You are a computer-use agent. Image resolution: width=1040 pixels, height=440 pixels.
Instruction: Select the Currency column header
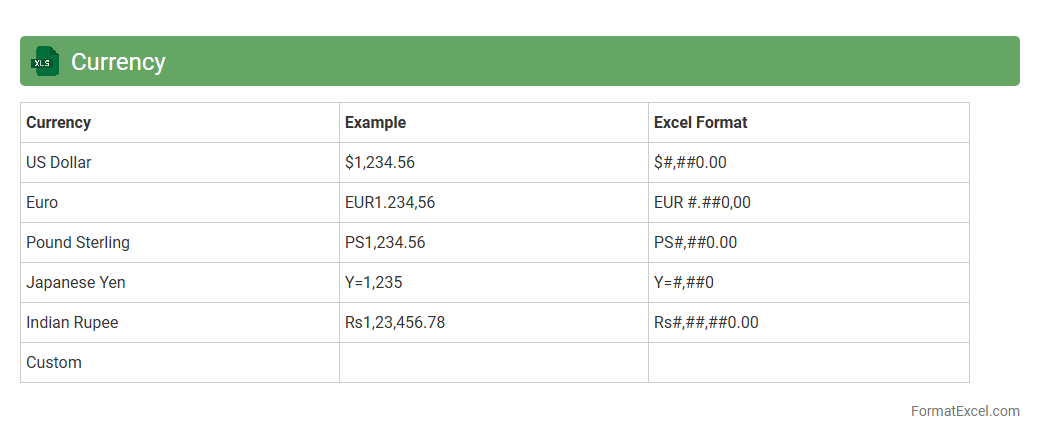(x=58, y=123)
